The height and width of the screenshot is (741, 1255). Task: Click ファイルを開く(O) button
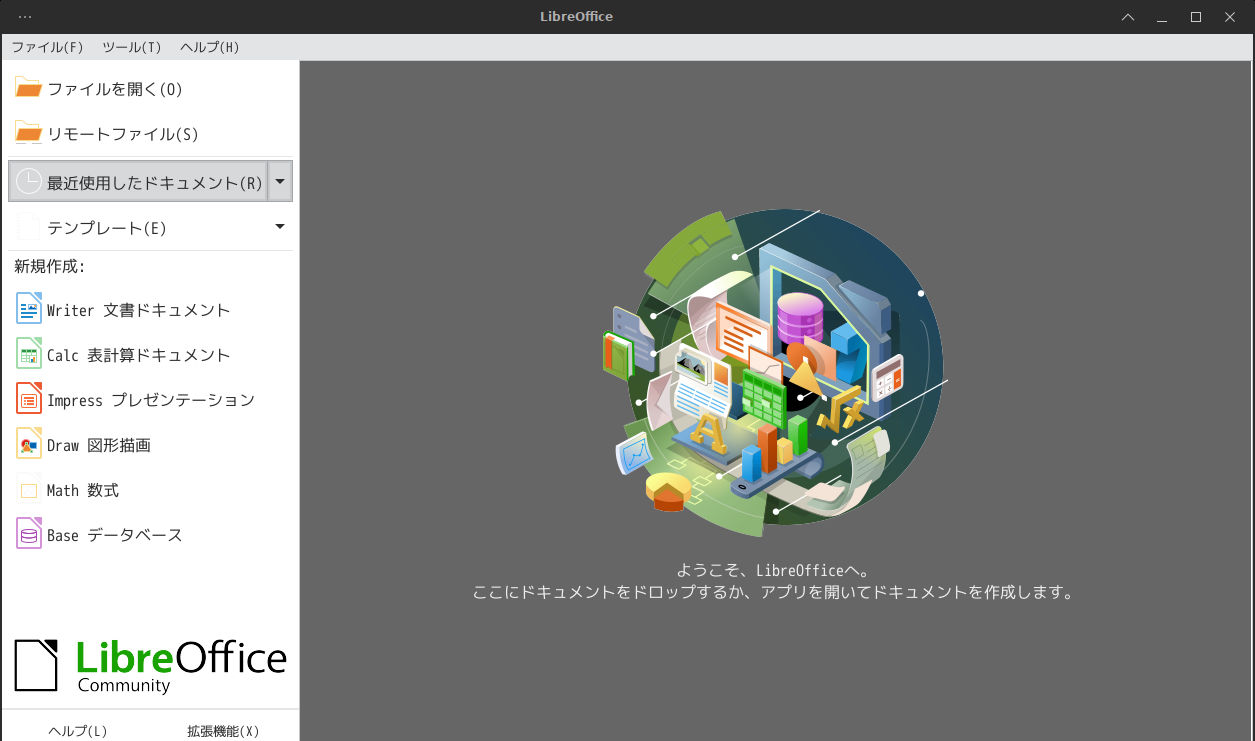pyautogui.click(x=150, y=88)
